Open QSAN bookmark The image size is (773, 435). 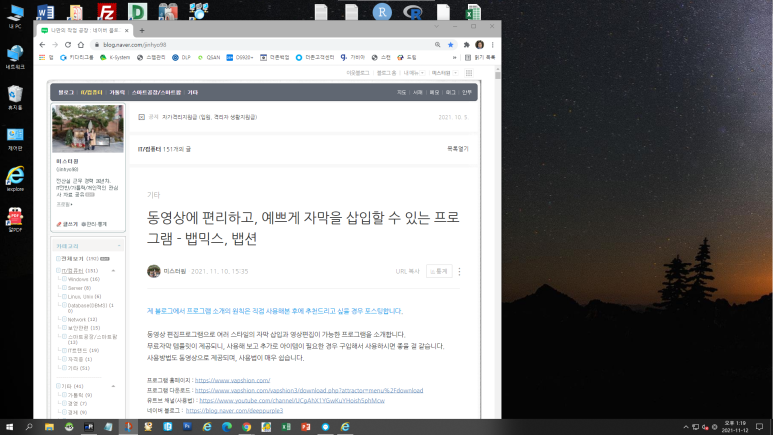coord(209,58)
